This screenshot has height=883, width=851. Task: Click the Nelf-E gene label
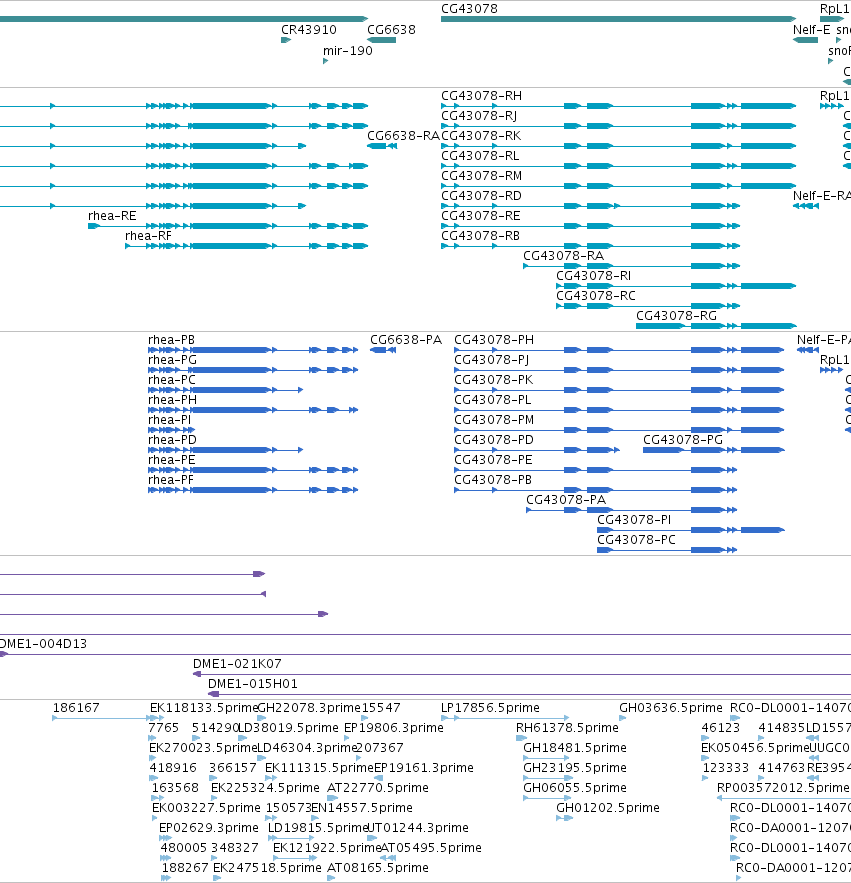(x=812, y=29)
